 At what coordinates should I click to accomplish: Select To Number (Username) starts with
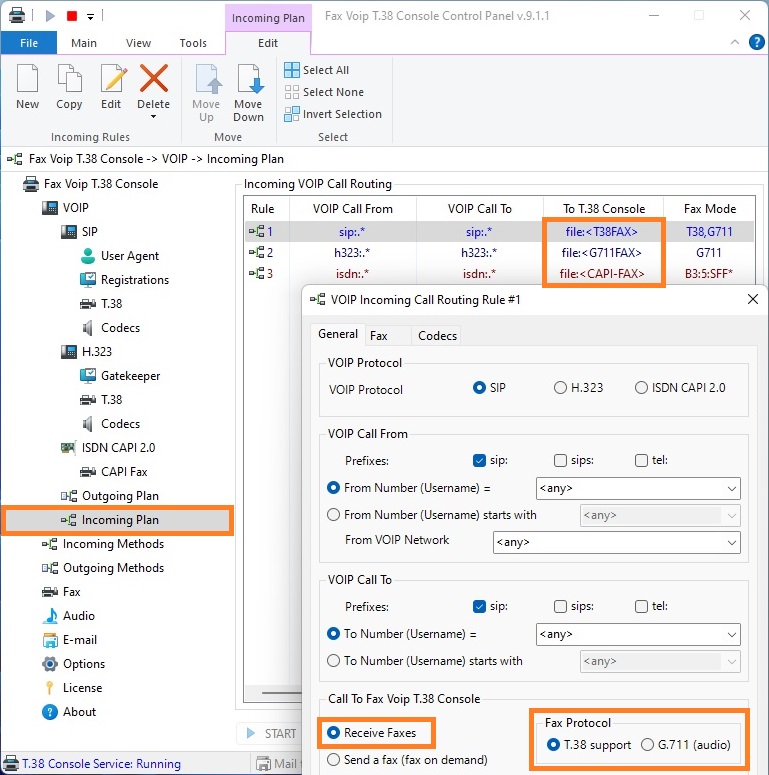[334, 661]
